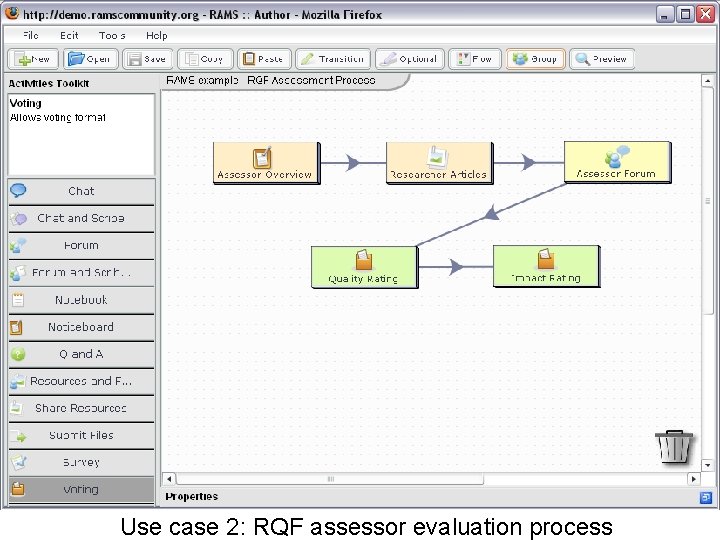Select the Notebook activity
This screenshot has height=540, width=720.
point(81,300)
